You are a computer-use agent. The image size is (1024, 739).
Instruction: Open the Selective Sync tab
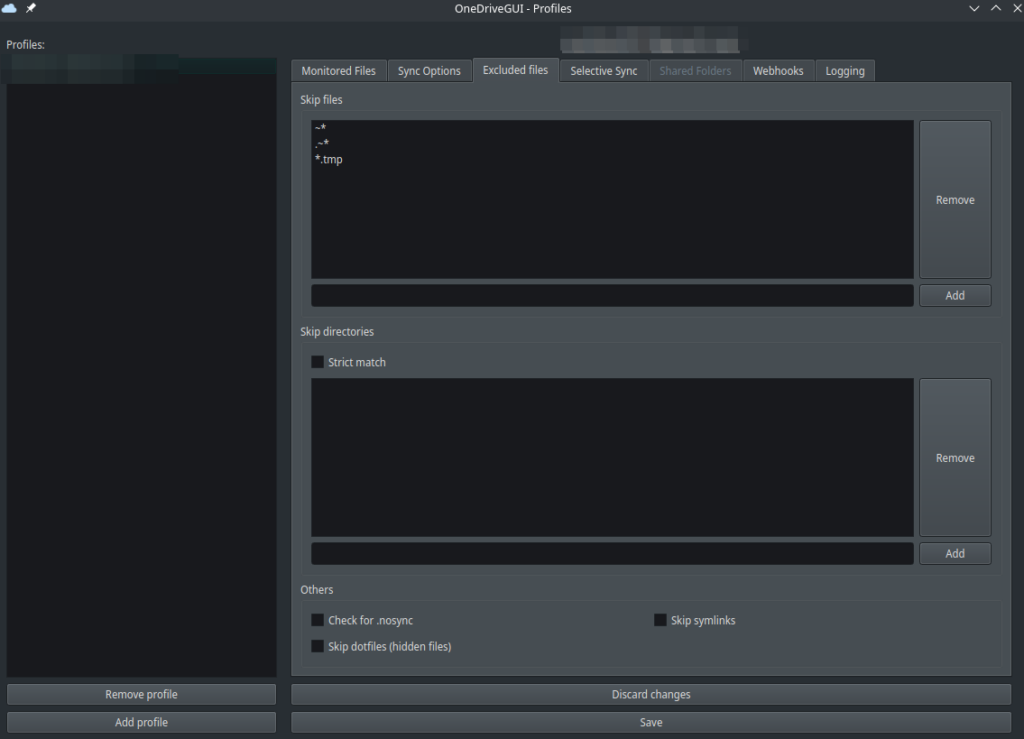click(x=603, y=71)
